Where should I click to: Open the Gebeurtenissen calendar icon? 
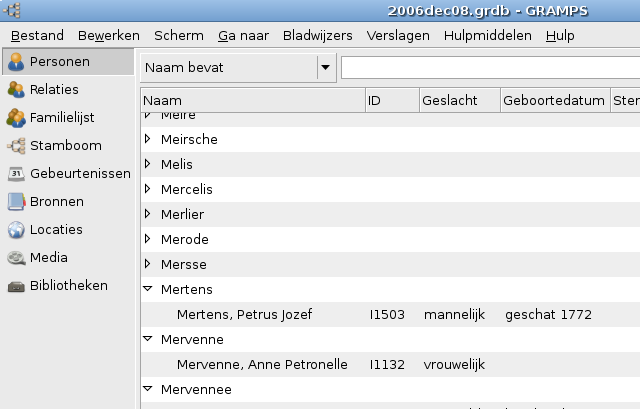tap(16, 174)
